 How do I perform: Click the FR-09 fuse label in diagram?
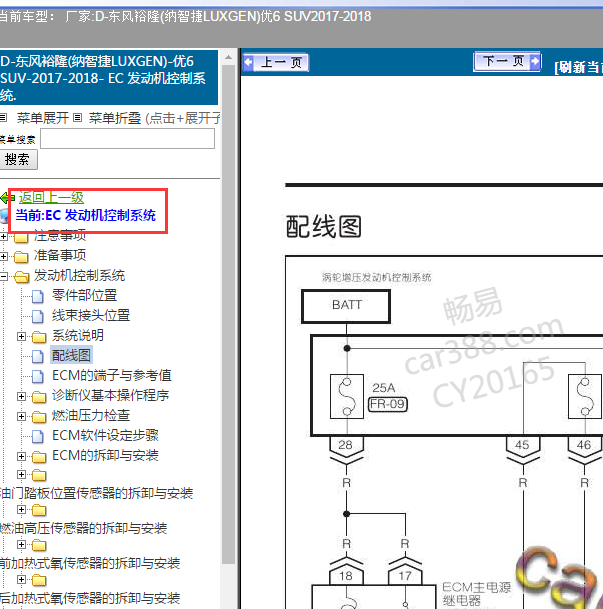388,404
